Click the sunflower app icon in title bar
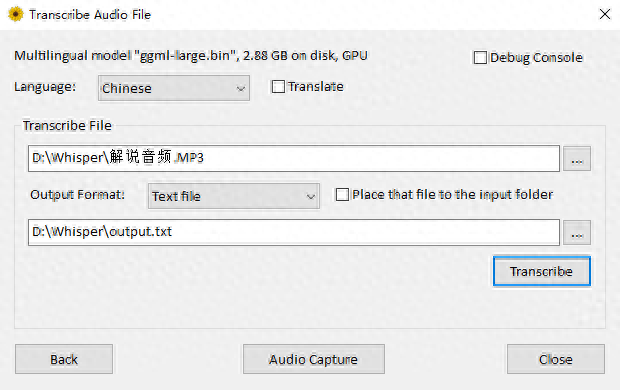This screenshot has width=620, height=390. click(x=16, y=14)
